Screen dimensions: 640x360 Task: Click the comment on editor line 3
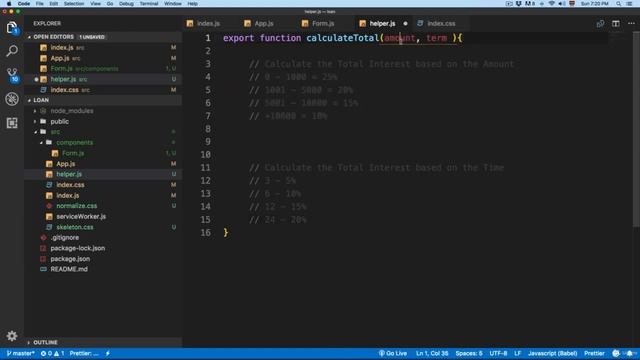coord(381,64)
